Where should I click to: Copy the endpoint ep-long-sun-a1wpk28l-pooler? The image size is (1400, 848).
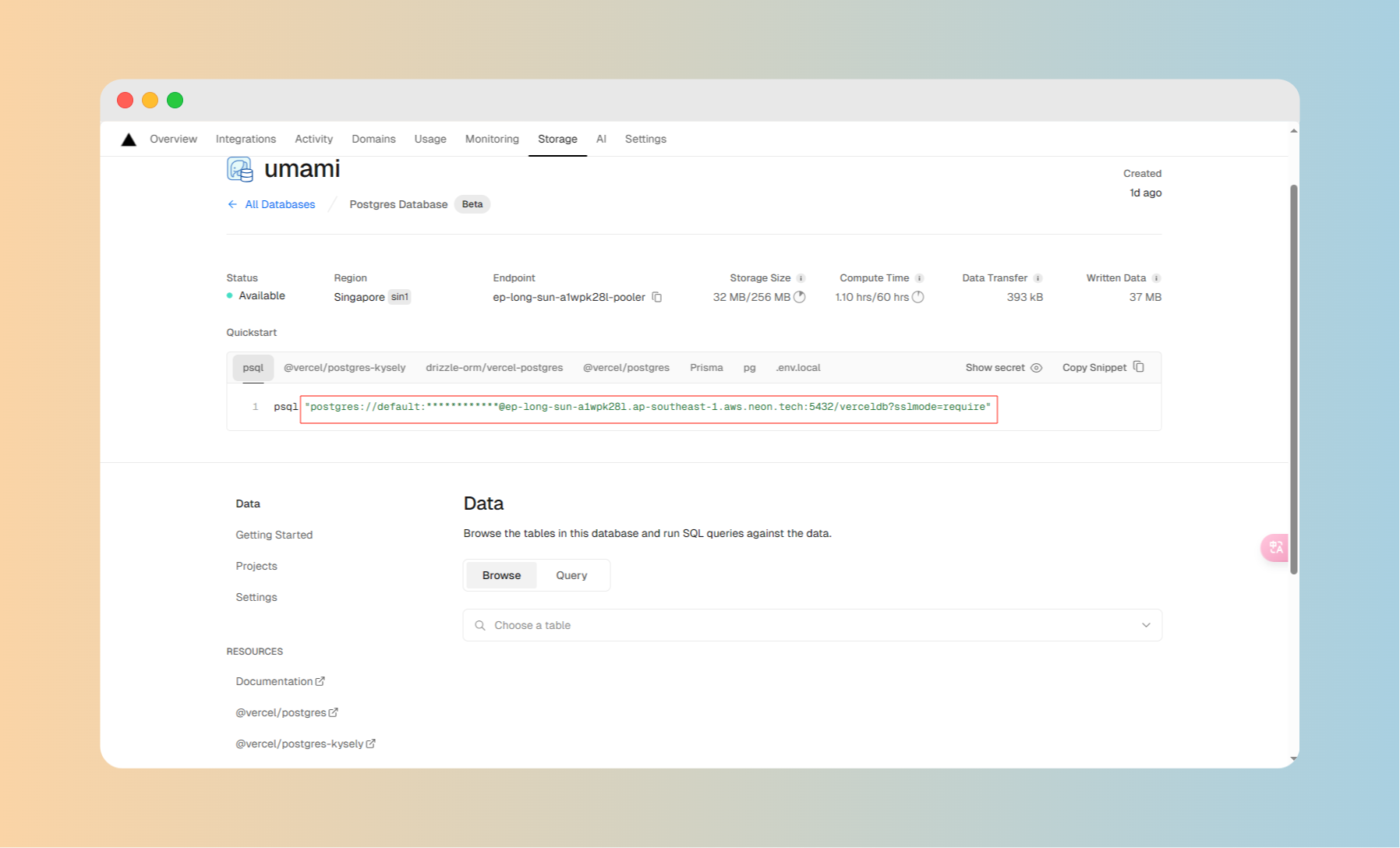point(657,297)
